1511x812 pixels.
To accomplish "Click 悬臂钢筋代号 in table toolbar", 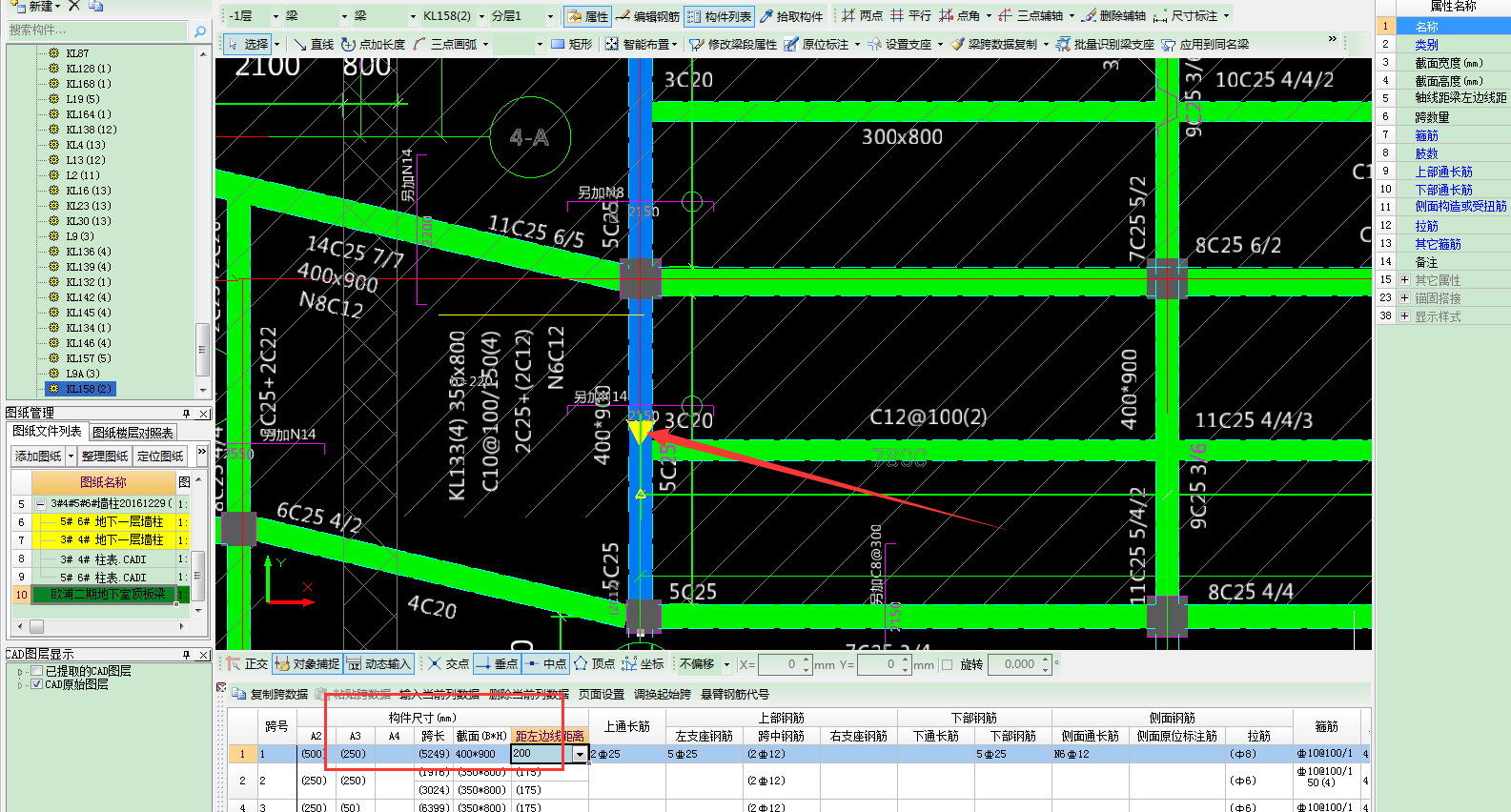I will (x=735, y=695).
